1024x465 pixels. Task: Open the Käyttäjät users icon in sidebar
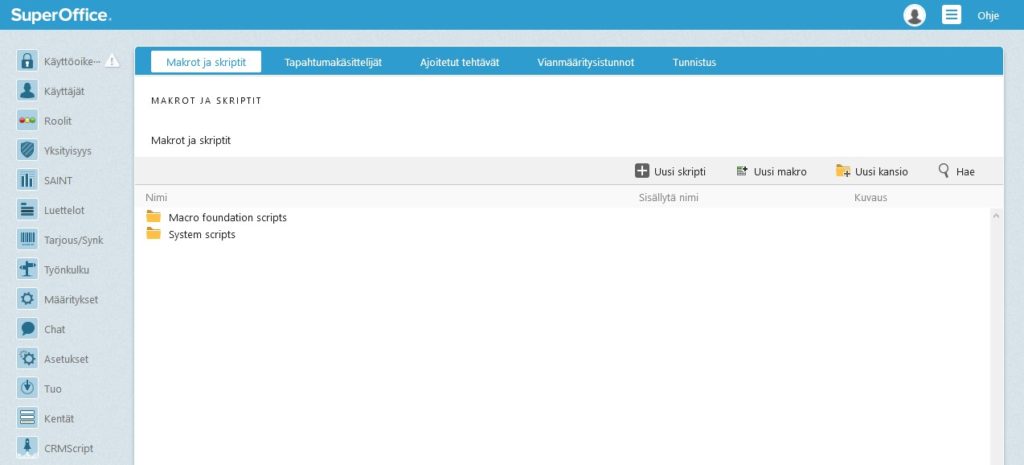pyautogui.click(x=28, y=91)
